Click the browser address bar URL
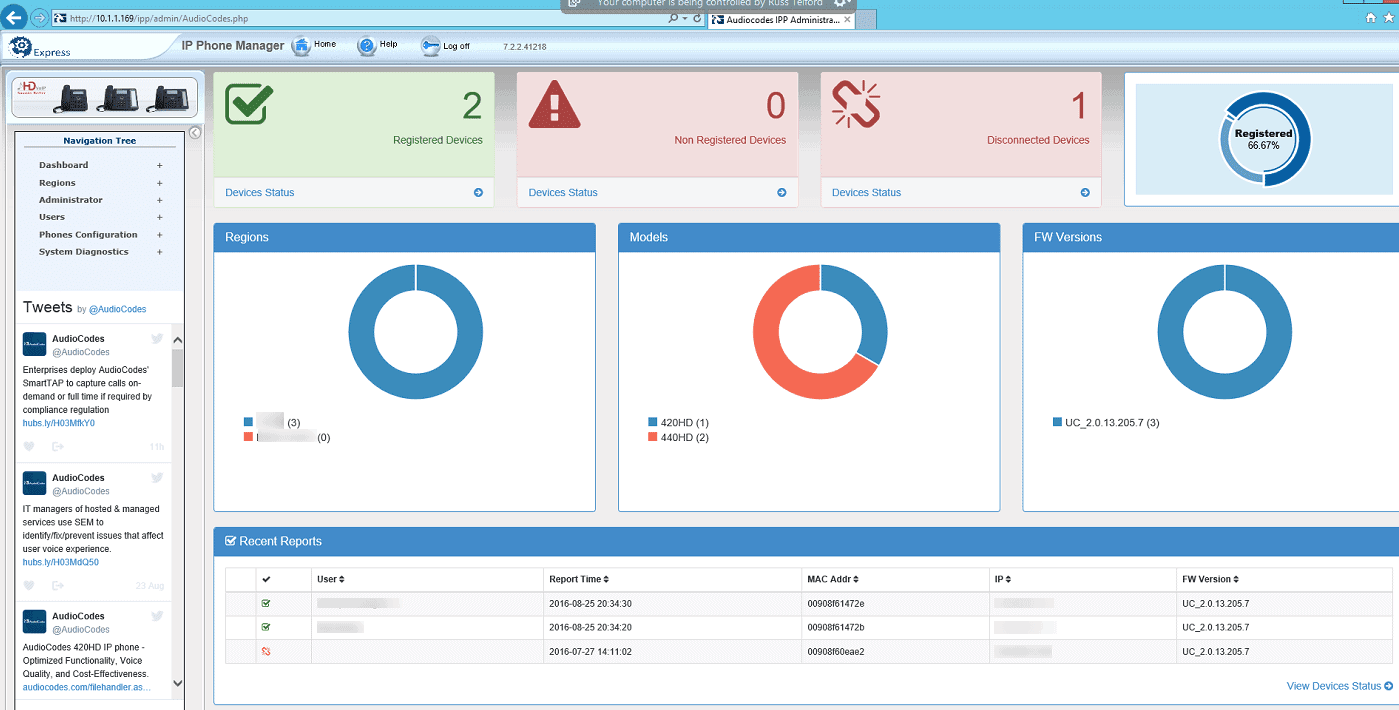The image size is (1399, 710). tap(159, 19)
